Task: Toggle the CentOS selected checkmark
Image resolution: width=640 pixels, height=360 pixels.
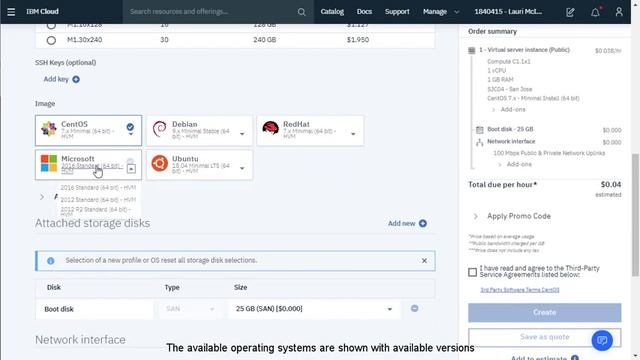Action: coord(130,127)
